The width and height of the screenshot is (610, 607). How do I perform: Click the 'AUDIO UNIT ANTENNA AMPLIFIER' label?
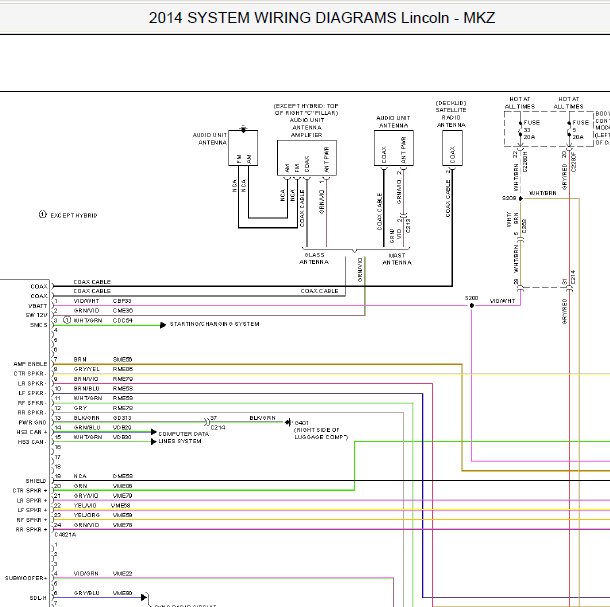point(307,127)
